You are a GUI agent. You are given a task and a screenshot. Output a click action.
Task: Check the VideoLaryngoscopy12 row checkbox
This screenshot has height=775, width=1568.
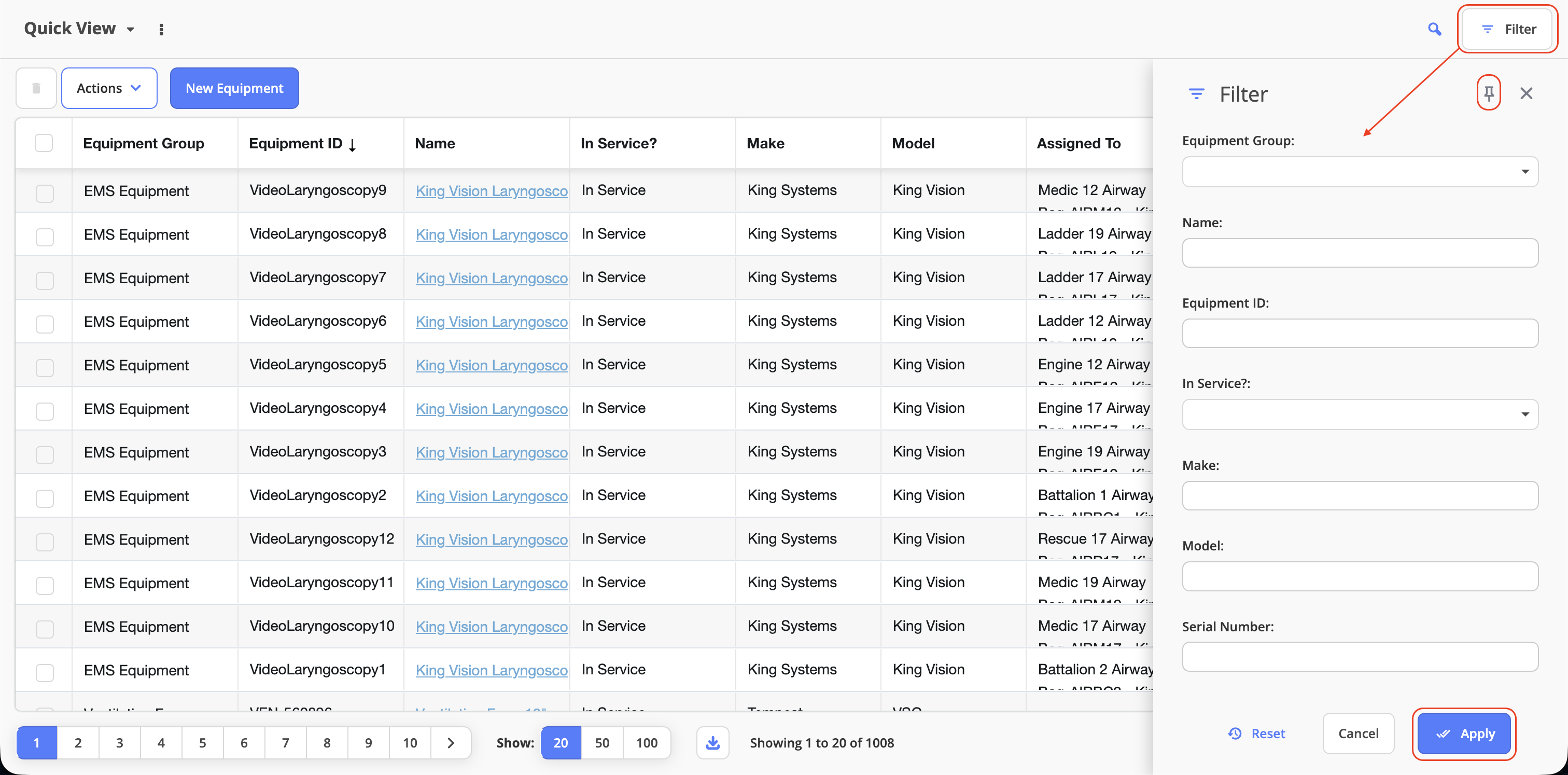[45, 542]
